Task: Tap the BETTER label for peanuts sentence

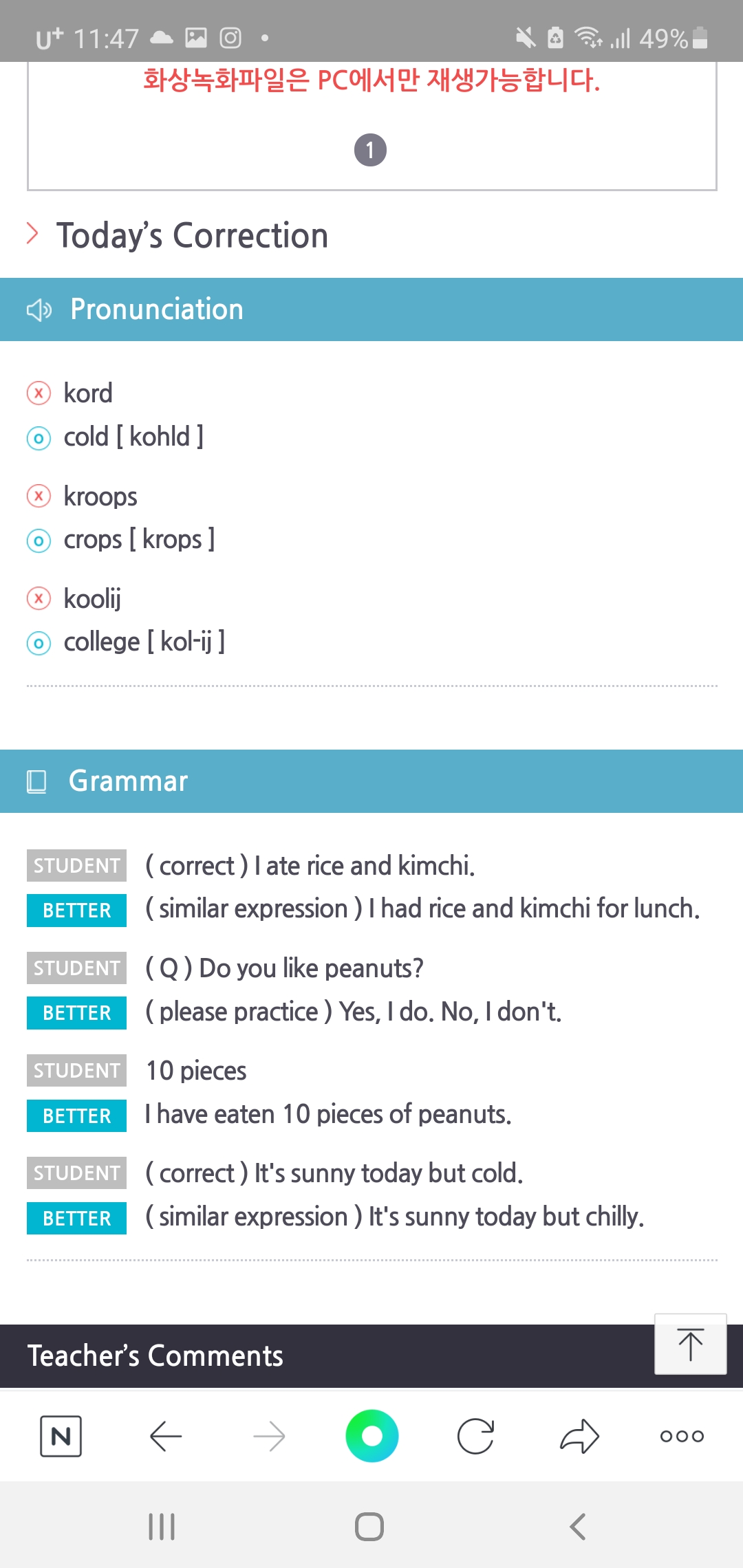Action: point(76,1115)
